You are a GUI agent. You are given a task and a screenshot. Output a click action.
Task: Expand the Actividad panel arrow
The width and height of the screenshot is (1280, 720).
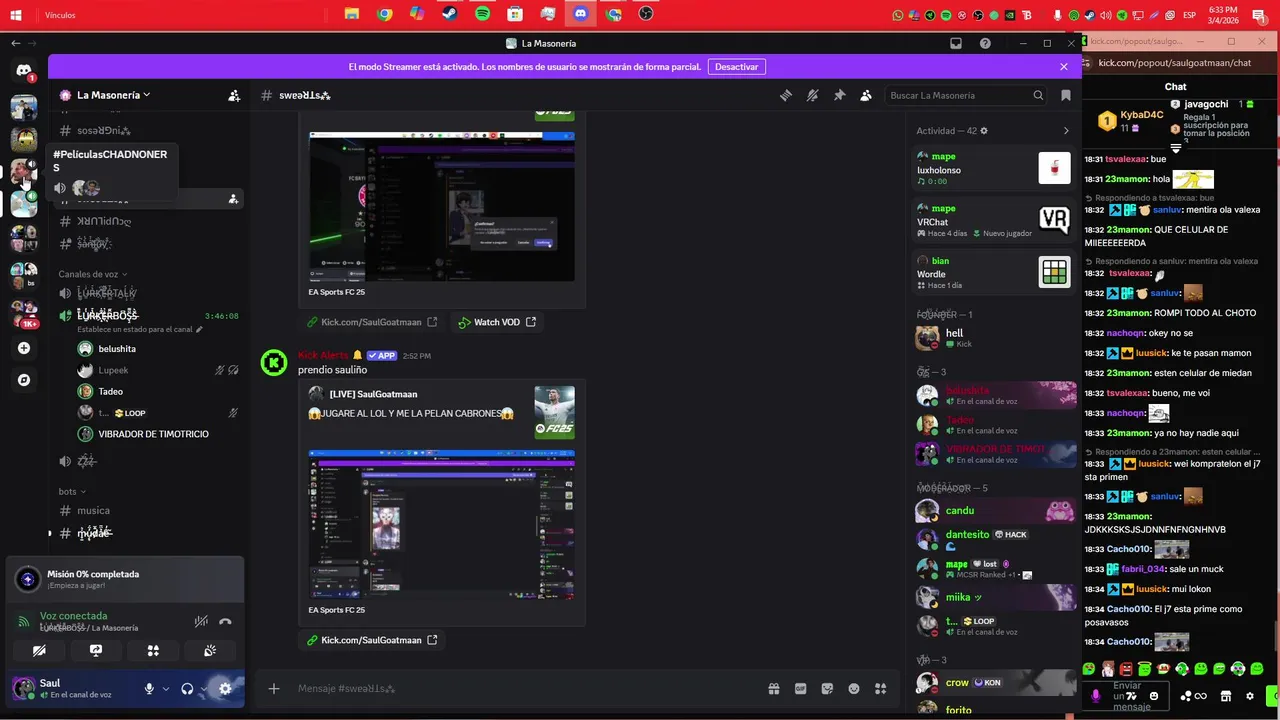[1066, 131]
